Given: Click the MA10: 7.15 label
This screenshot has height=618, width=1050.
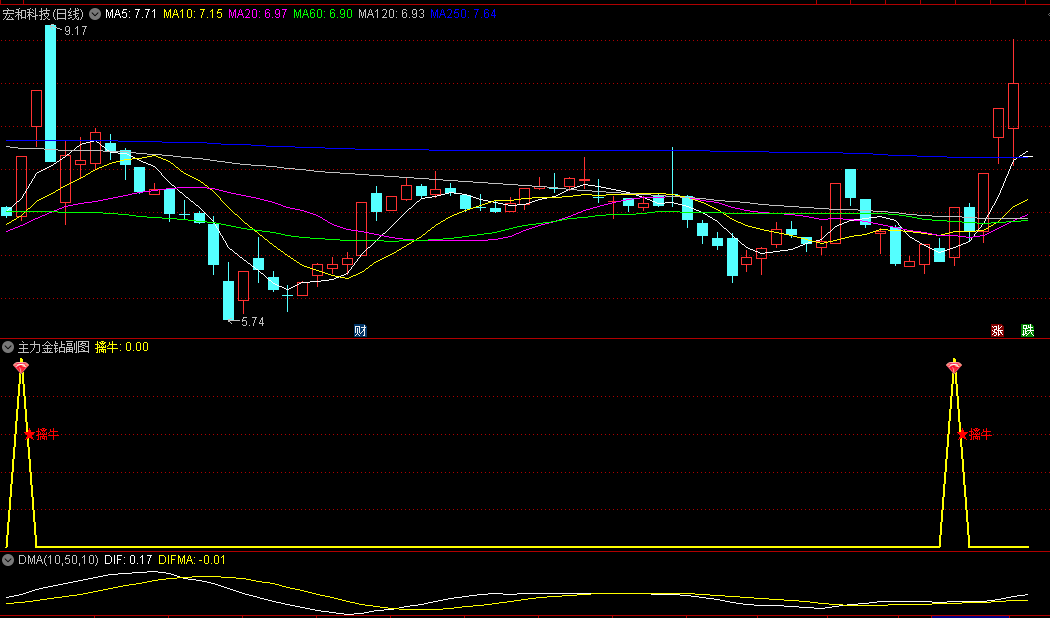Looking at the screenshot, I should coord(193,13).
